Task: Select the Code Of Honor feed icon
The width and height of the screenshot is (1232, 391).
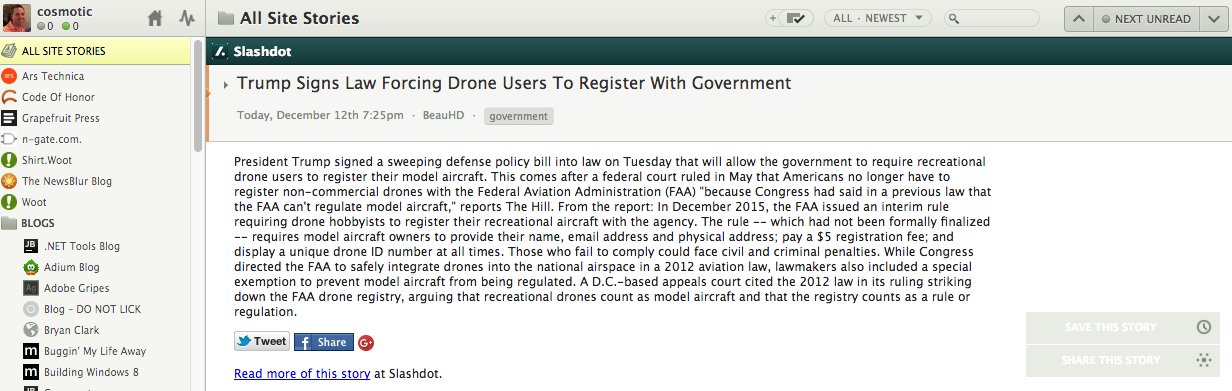Action: click(9, 97)
